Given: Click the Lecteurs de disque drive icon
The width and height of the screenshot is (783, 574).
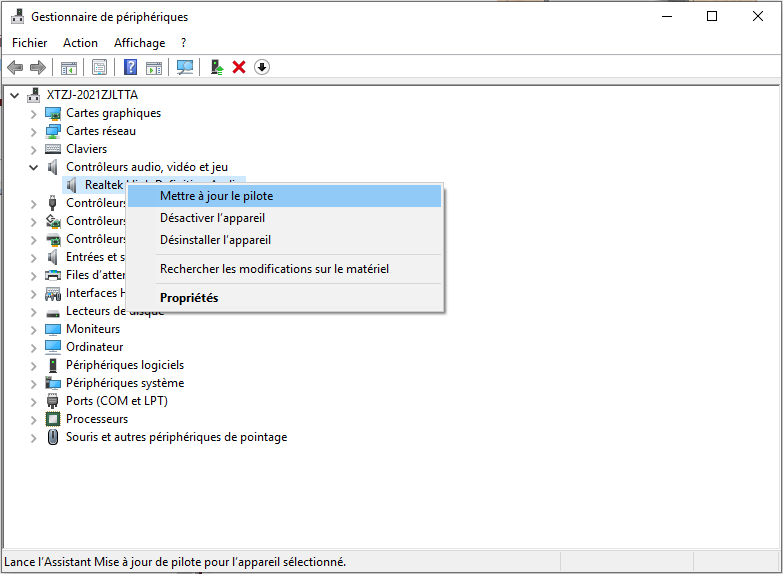Looking at the screenshot, I should click(53, 313).
